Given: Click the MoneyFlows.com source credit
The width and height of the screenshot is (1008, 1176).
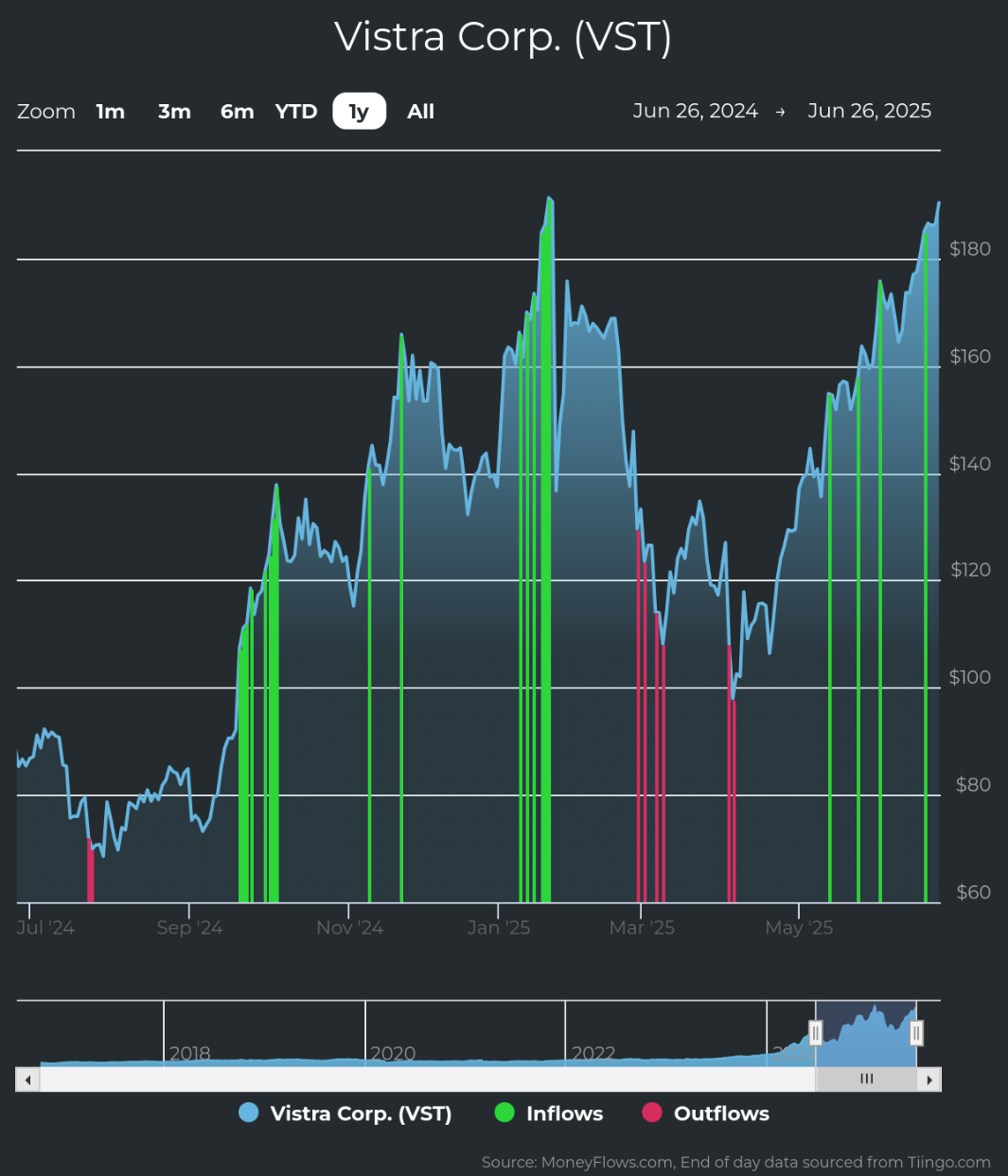Looking at the screenshot, I should [x=735, y=1162].
